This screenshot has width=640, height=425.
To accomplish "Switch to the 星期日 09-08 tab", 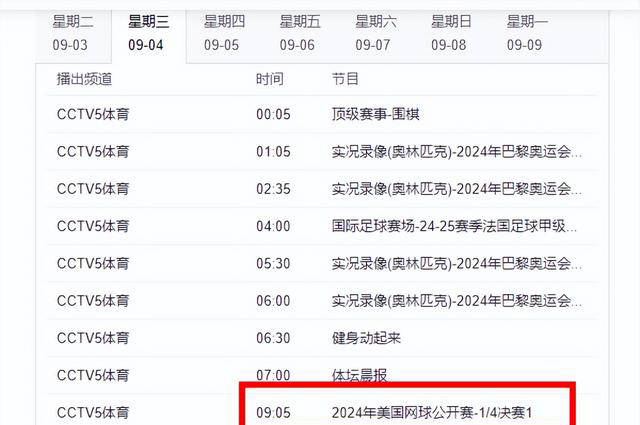I will coord(451,33).
